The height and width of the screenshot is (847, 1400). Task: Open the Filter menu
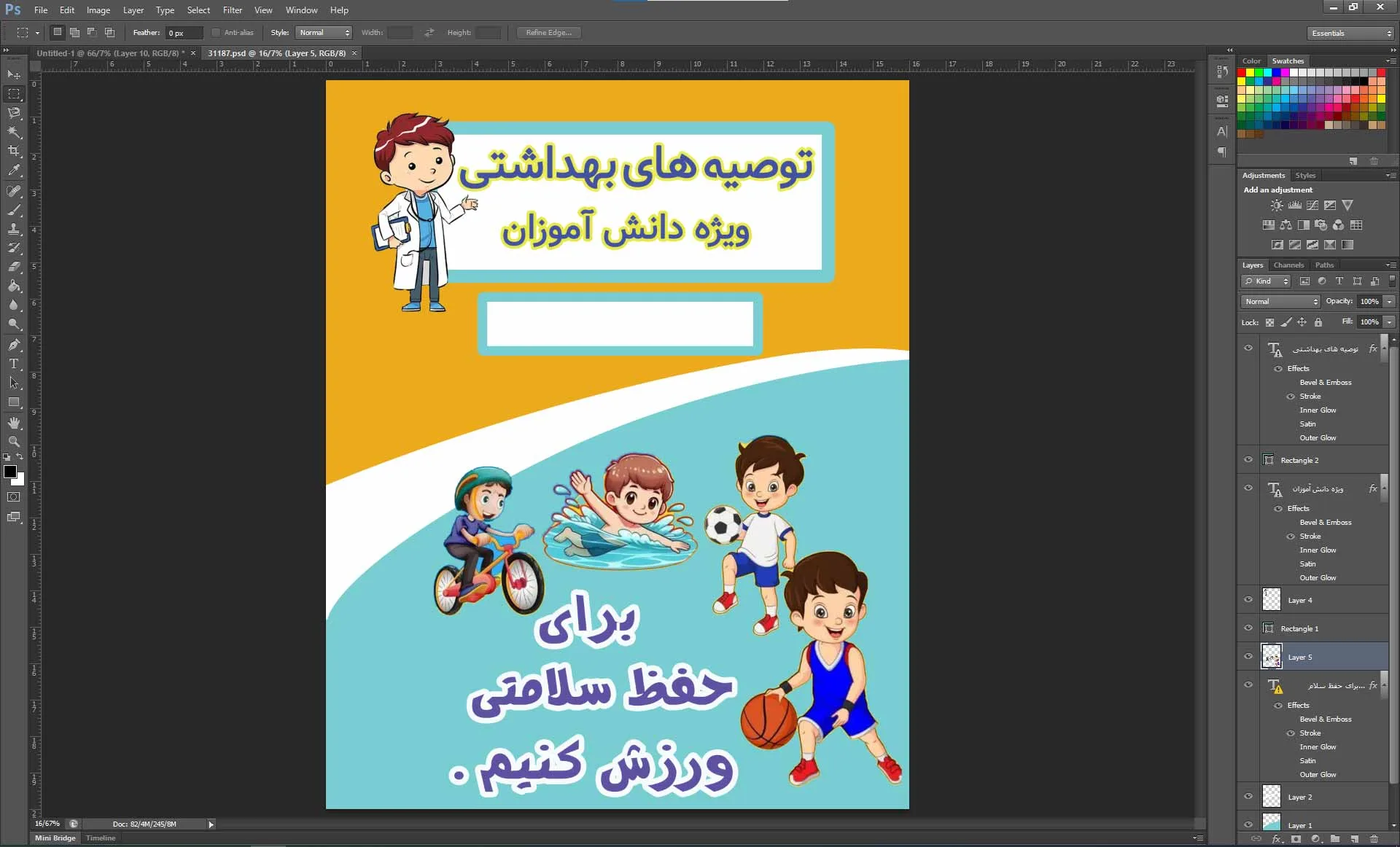click(233, 10)
